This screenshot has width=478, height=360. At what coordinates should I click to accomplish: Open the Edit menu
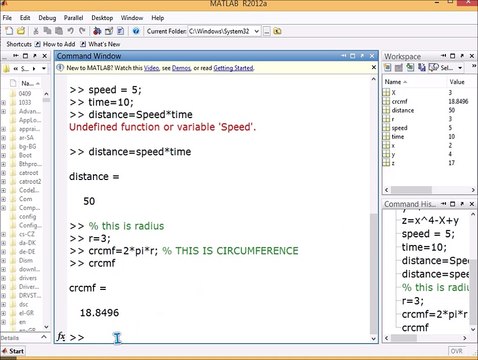[x=25, y=18]
